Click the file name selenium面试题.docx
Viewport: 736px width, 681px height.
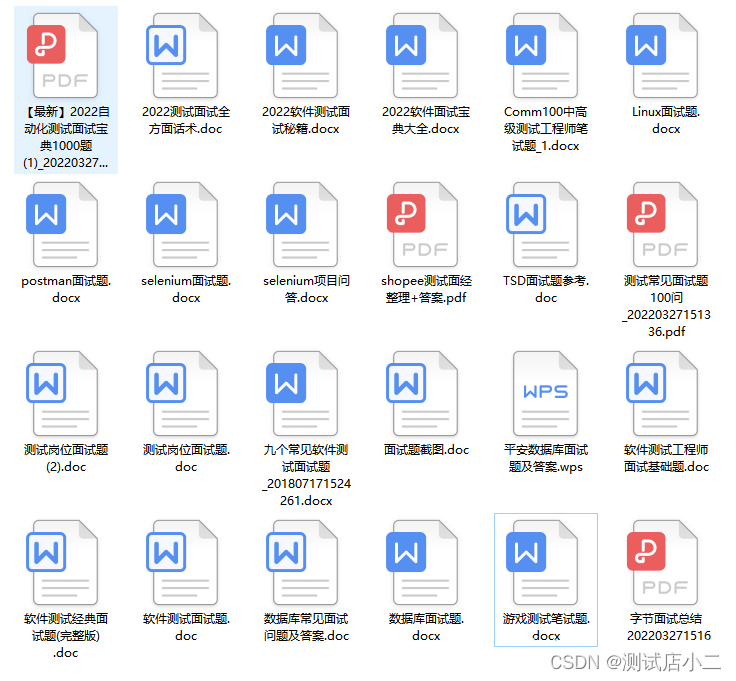[186, 289]
